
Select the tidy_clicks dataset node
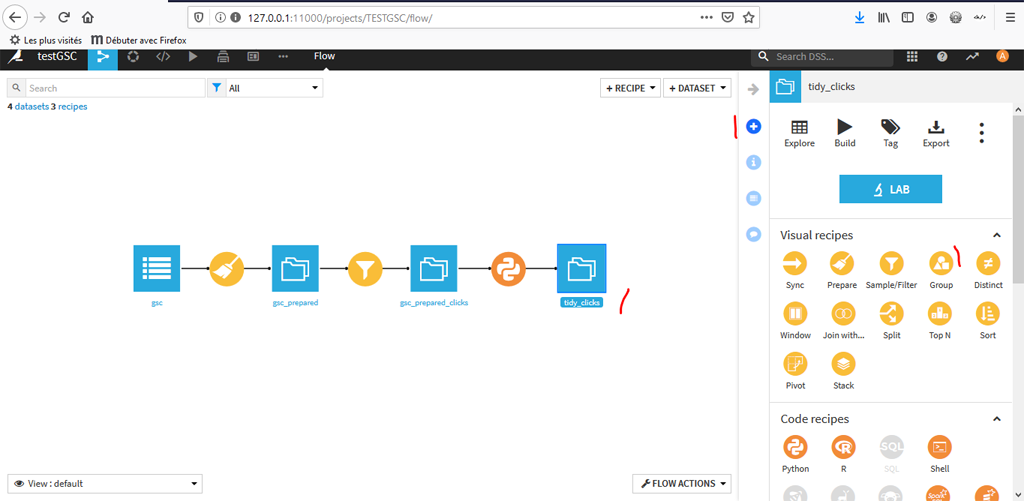pos(581,268)
